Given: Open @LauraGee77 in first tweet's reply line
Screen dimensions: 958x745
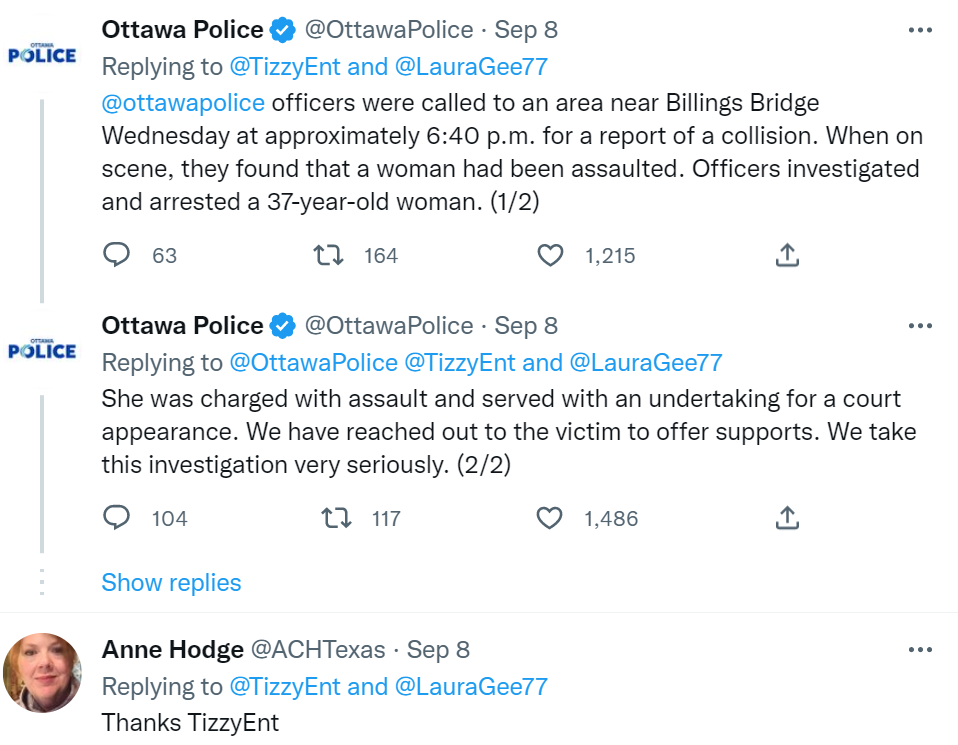Looking at the screenshot, I should coord(471,67).
